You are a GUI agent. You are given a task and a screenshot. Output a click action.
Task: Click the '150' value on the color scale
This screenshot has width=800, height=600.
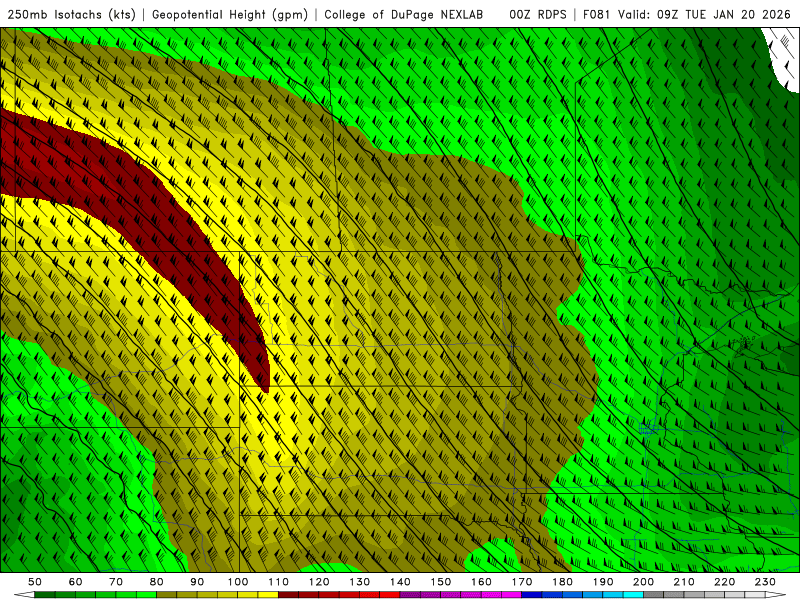point(441,582)
